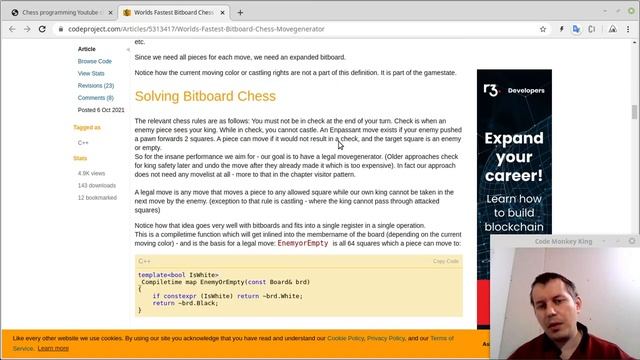This screenshot has width=640, height=360.
Task: Click Learn more in cookie banner
Action: click(53, 349)
